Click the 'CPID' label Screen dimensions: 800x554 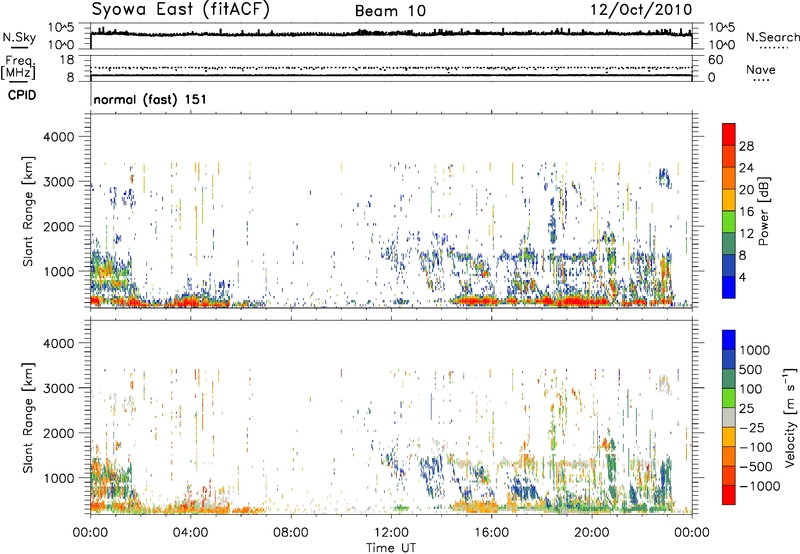point(22,95)
